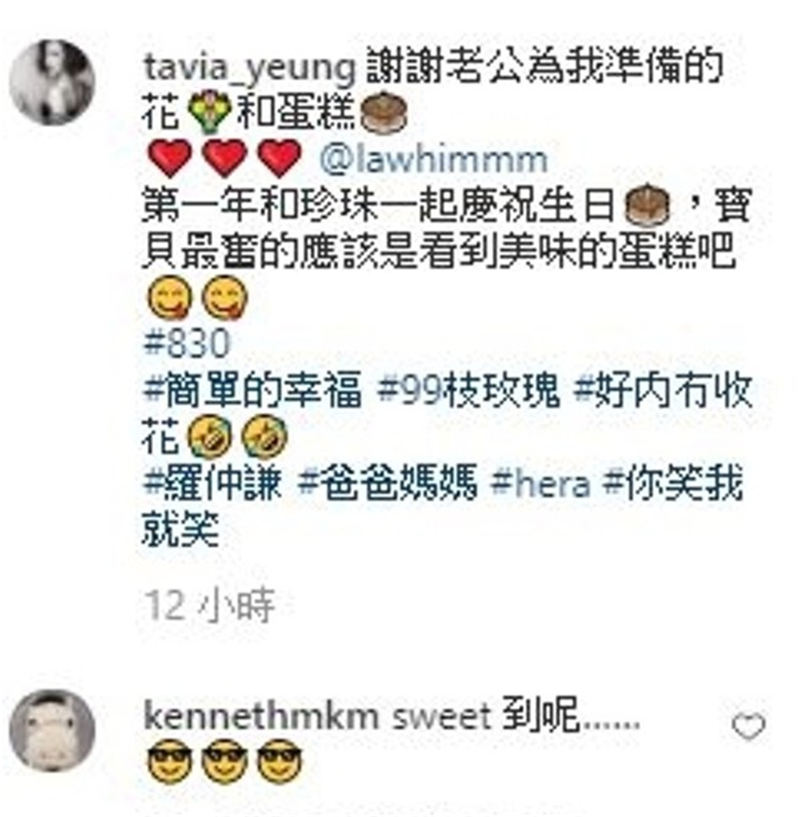
Task: Open the #830 hashtag
Action: tap(187, 344)
